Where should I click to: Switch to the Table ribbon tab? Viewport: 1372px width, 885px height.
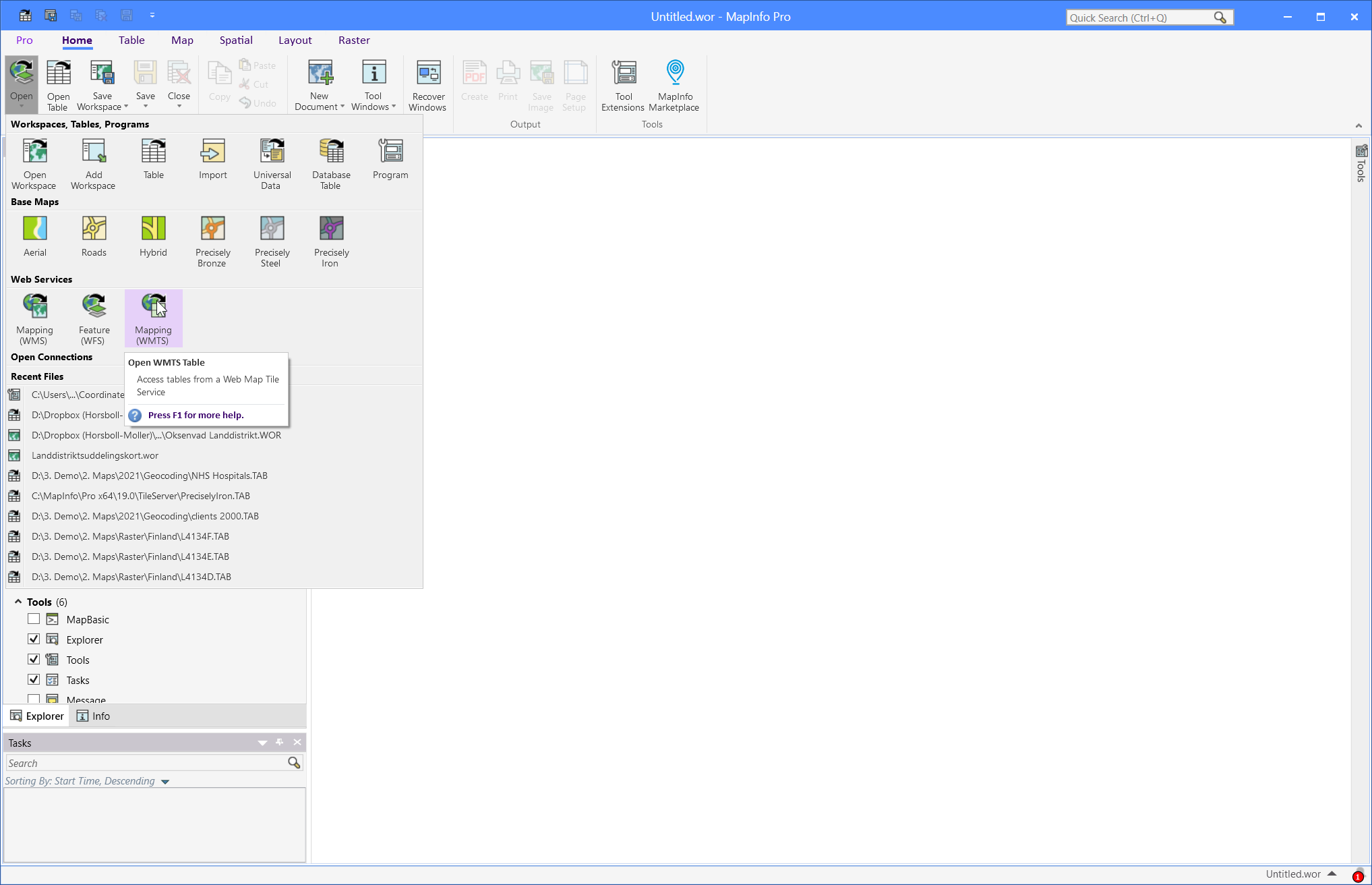131,40
